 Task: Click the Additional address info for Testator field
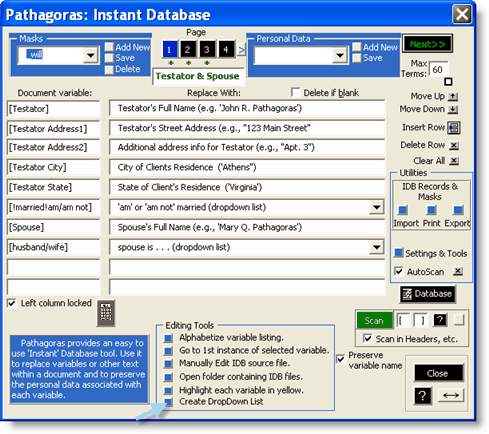click(247, 147)
